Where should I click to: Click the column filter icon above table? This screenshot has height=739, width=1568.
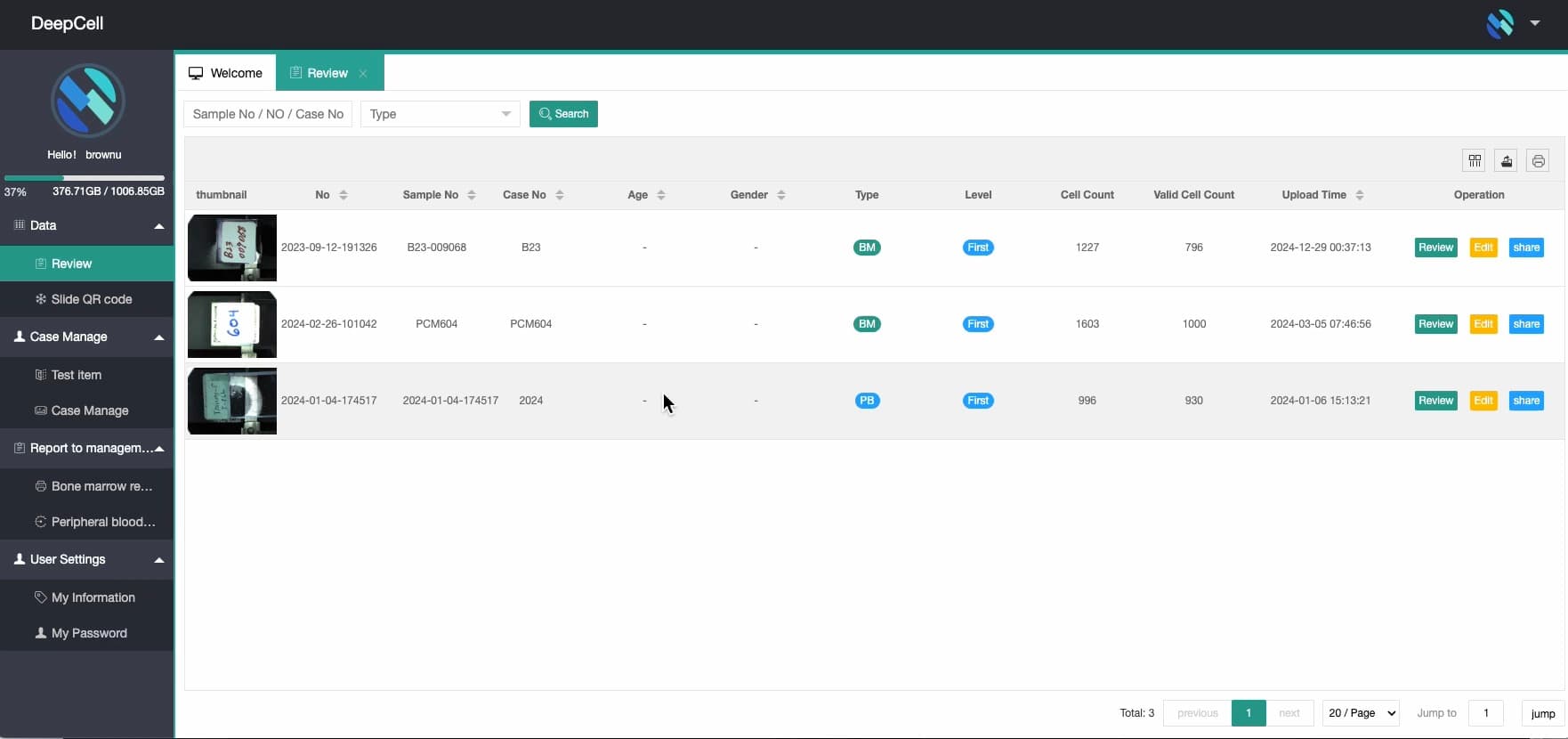pos(1475,160)
